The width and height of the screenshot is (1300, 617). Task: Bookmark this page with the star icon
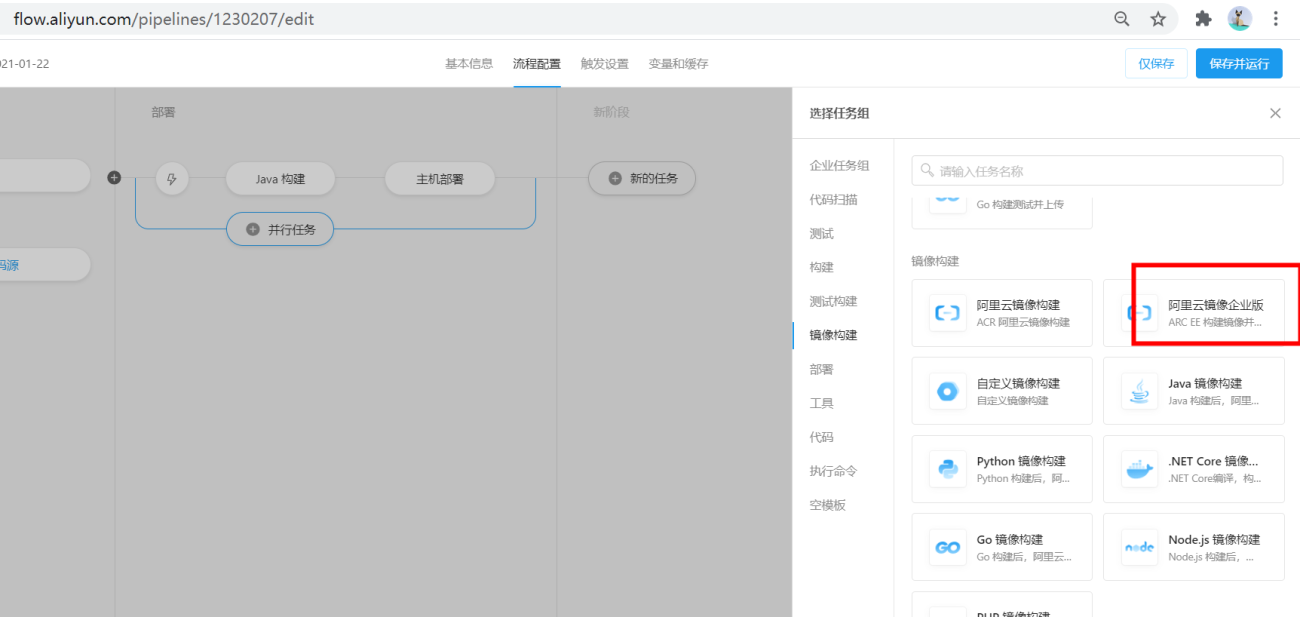[1158, 19]
